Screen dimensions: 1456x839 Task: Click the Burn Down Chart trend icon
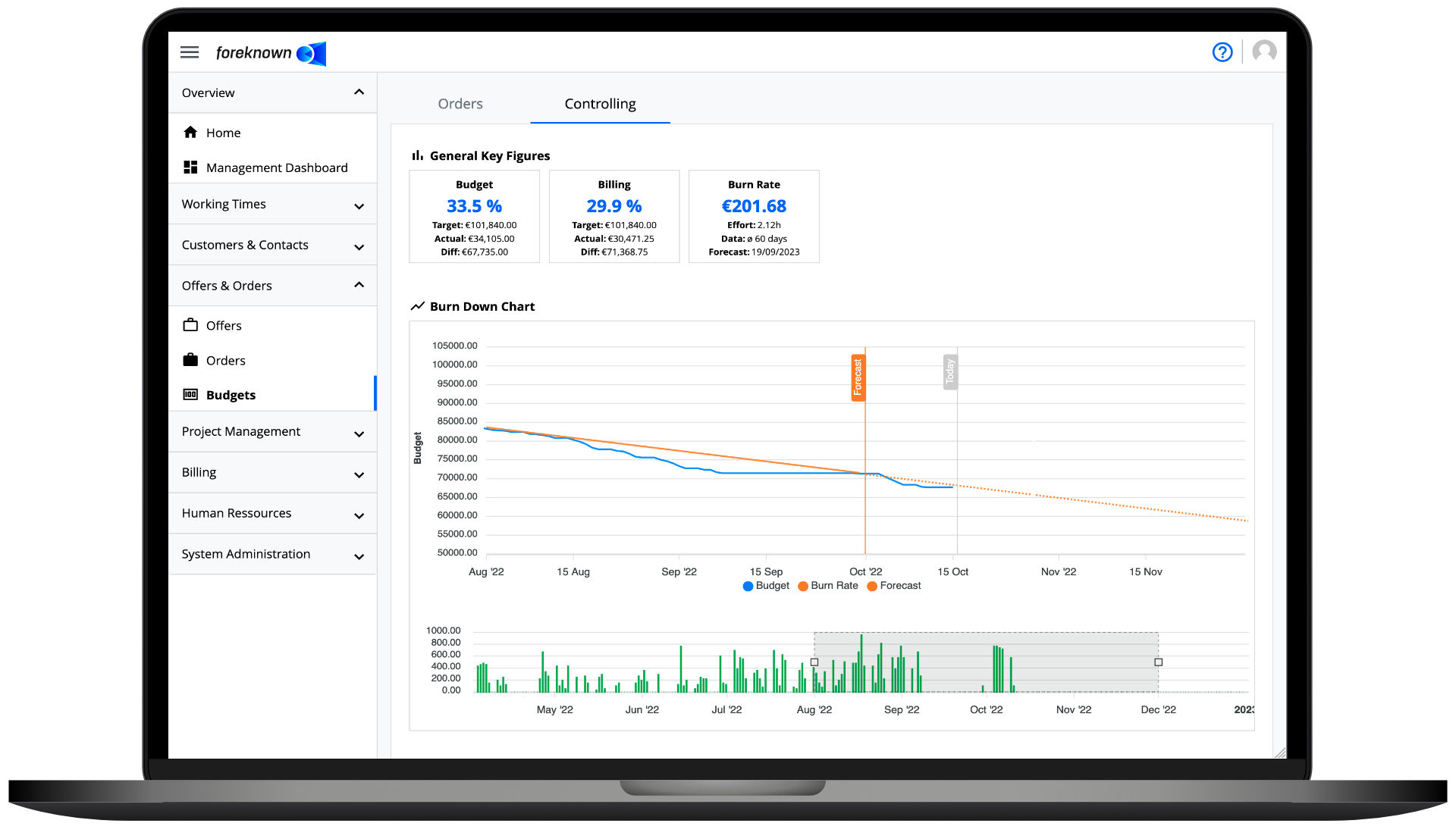pos(417,306)
